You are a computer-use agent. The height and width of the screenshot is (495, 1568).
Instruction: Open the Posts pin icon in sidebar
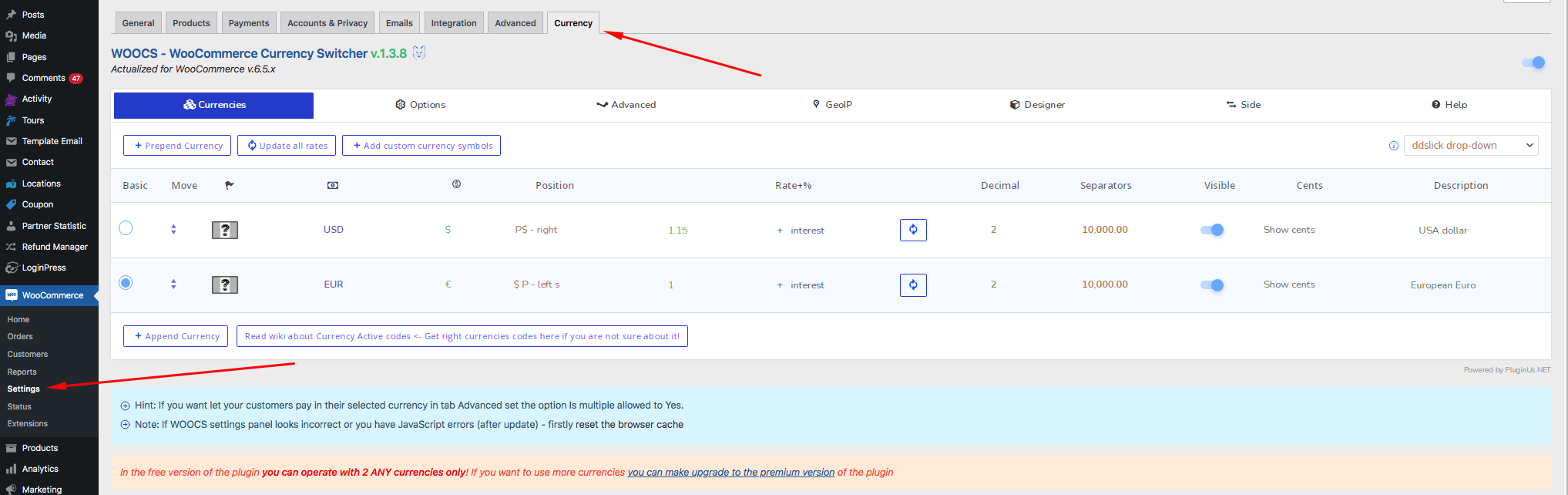point(11,15)
